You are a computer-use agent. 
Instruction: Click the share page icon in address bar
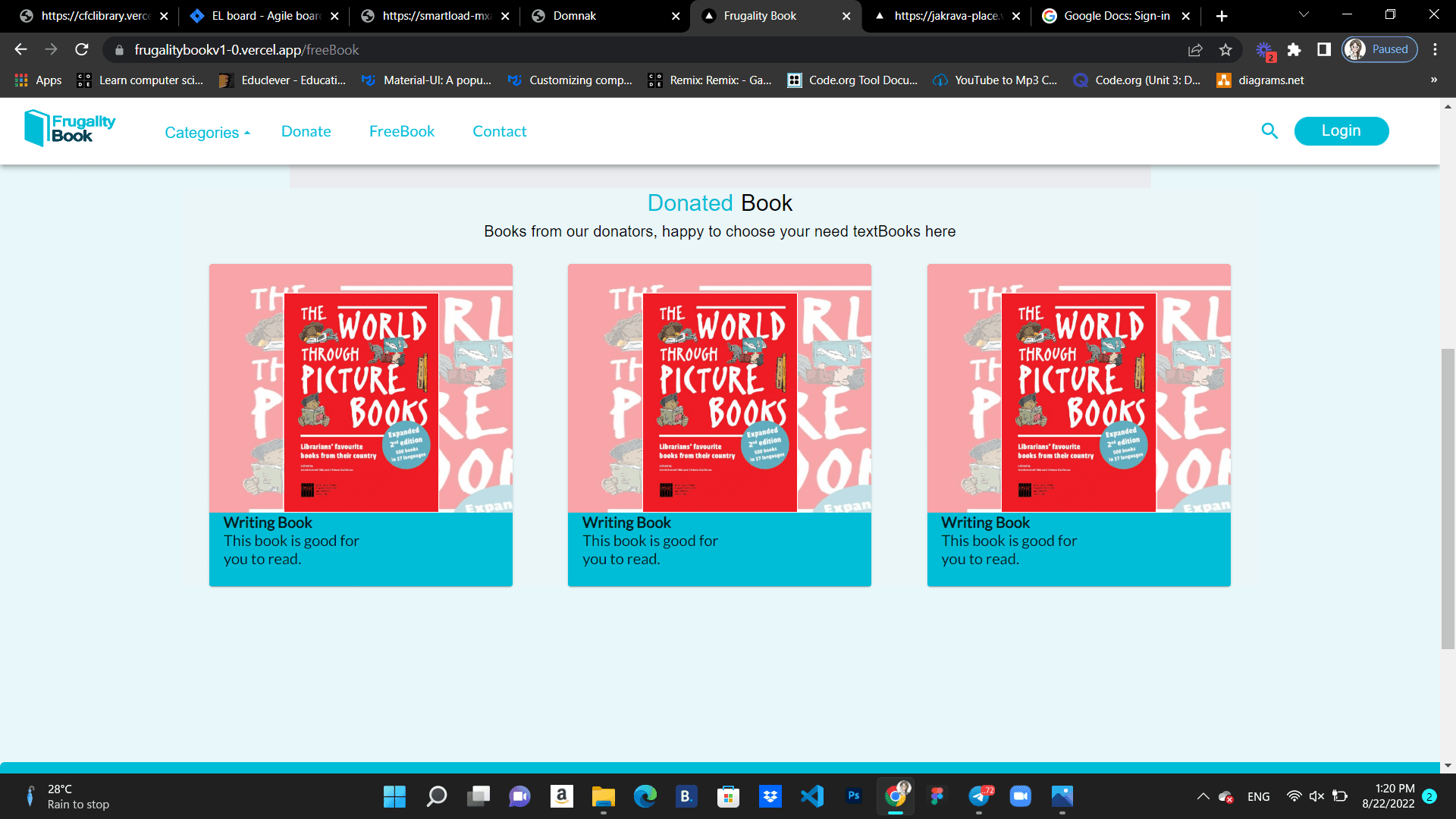[x=1195, y=49]
